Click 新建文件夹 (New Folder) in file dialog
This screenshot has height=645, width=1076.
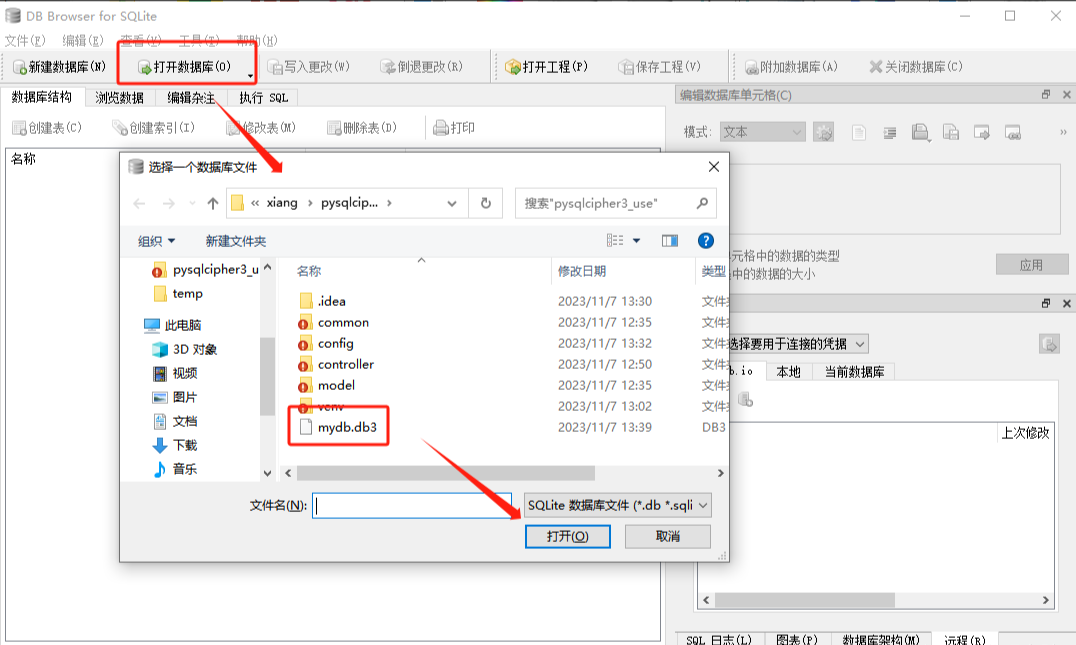click(x=235, y=241)
